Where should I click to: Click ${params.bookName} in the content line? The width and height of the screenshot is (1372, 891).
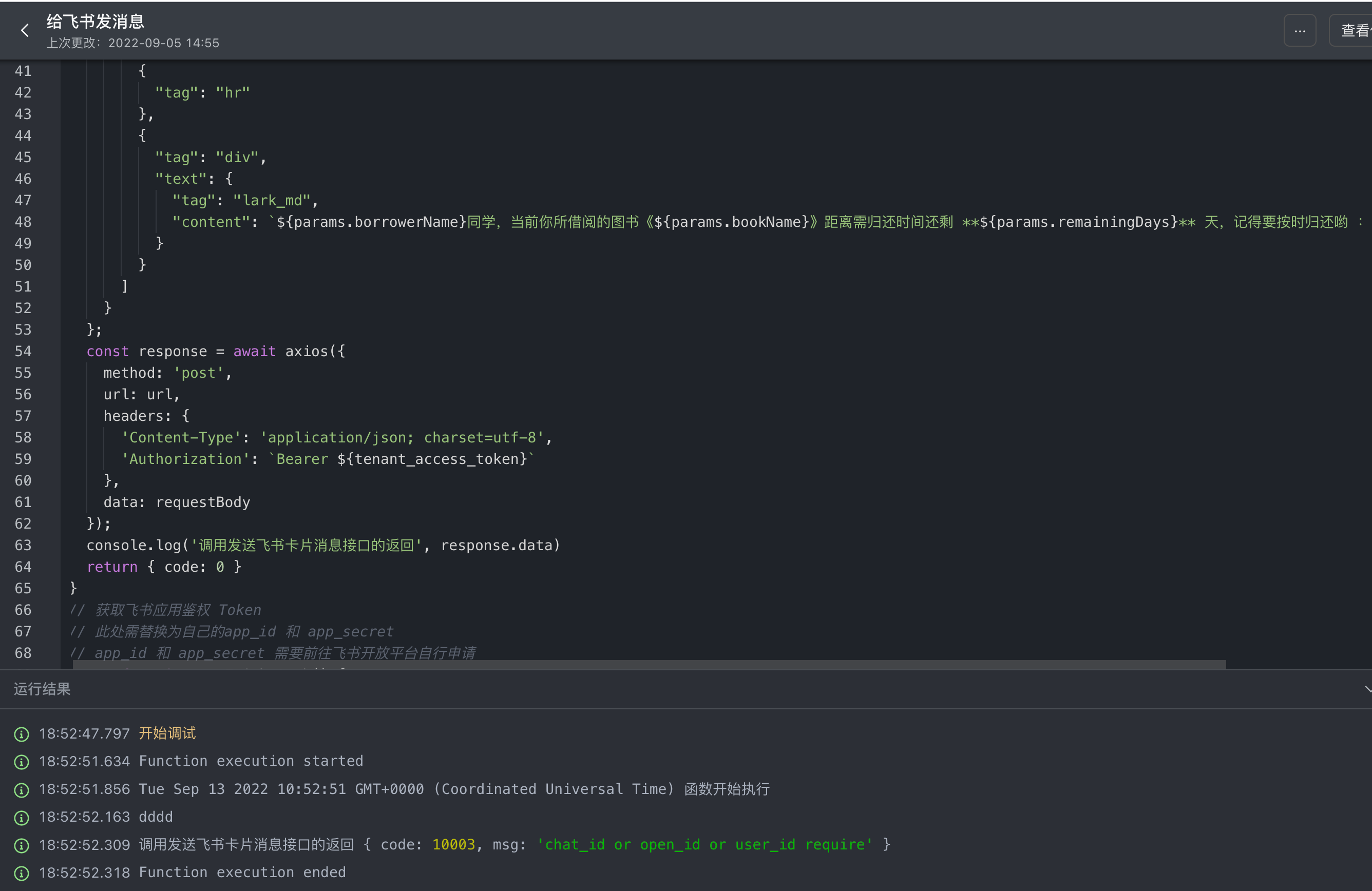point(732,222)
